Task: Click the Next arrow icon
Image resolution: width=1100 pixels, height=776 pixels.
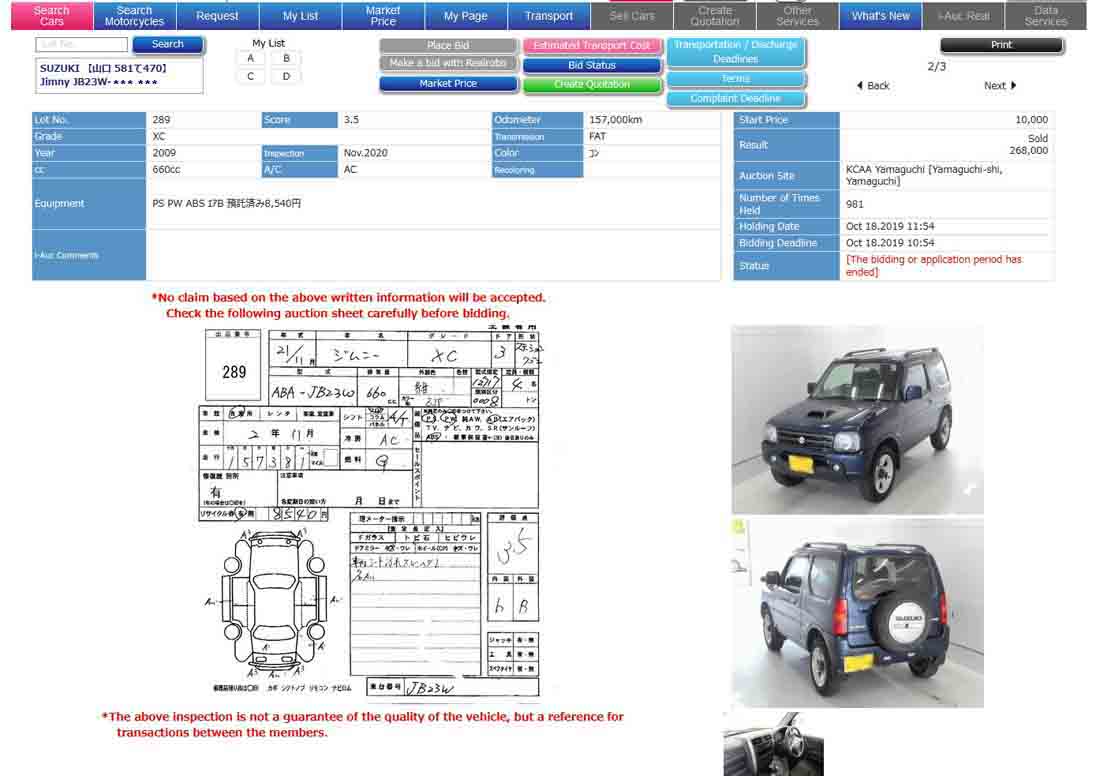Action: 1013,86
